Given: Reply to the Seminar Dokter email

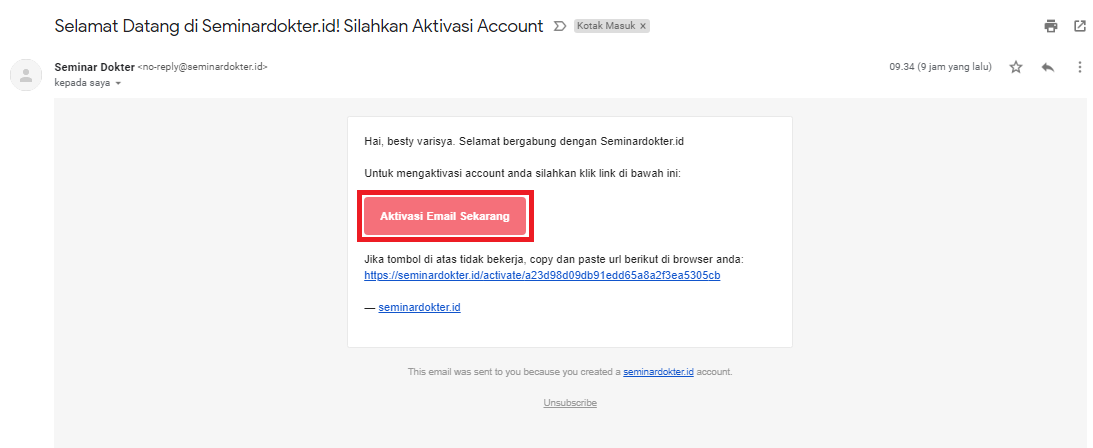Looking at the screenshot, I should (x=1048, y=67).
